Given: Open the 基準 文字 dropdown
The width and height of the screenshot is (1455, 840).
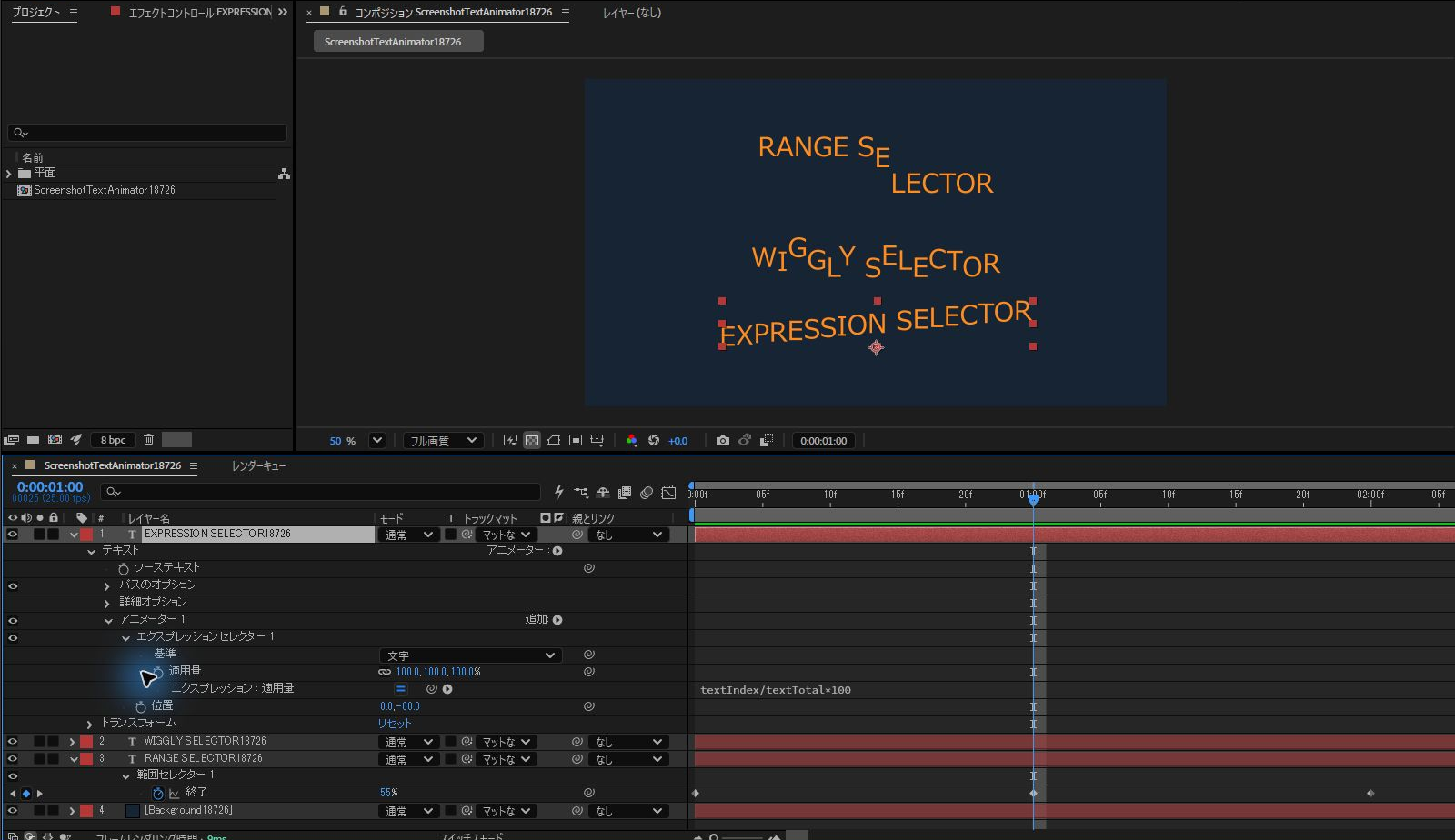Looking at the screenshot, I should coord(470,655).
